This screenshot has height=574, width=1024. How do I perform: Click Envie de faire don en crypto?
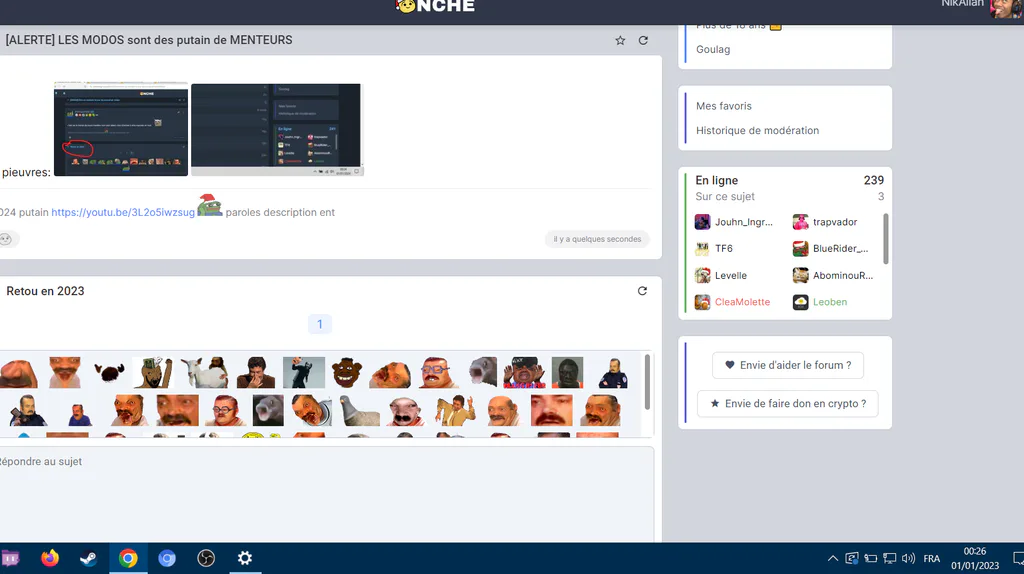[788, 404]
